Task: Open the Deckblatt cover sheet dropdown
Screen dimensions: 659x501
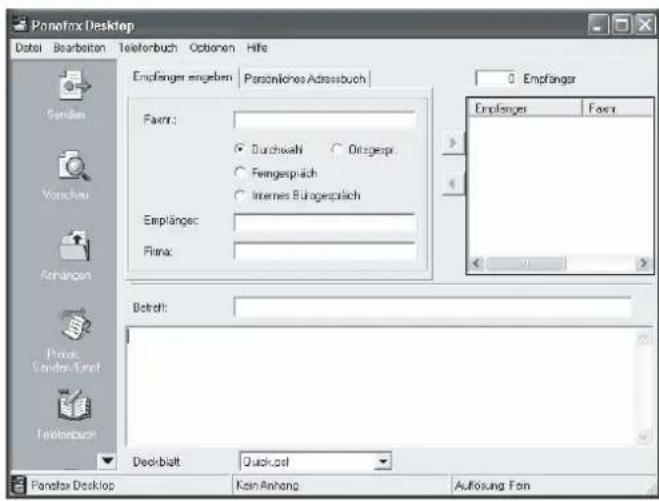Action: pyautogui.click(x=382, y=461)
